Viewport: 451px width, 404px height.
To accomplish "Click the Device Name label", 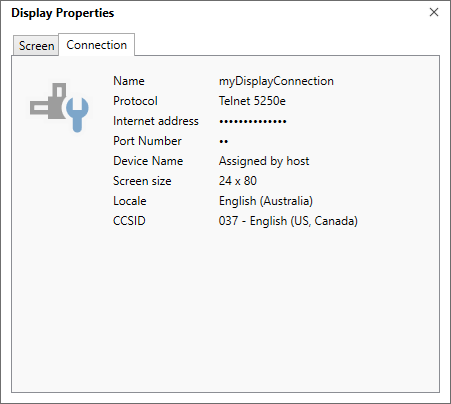I will tap(148, 161).
